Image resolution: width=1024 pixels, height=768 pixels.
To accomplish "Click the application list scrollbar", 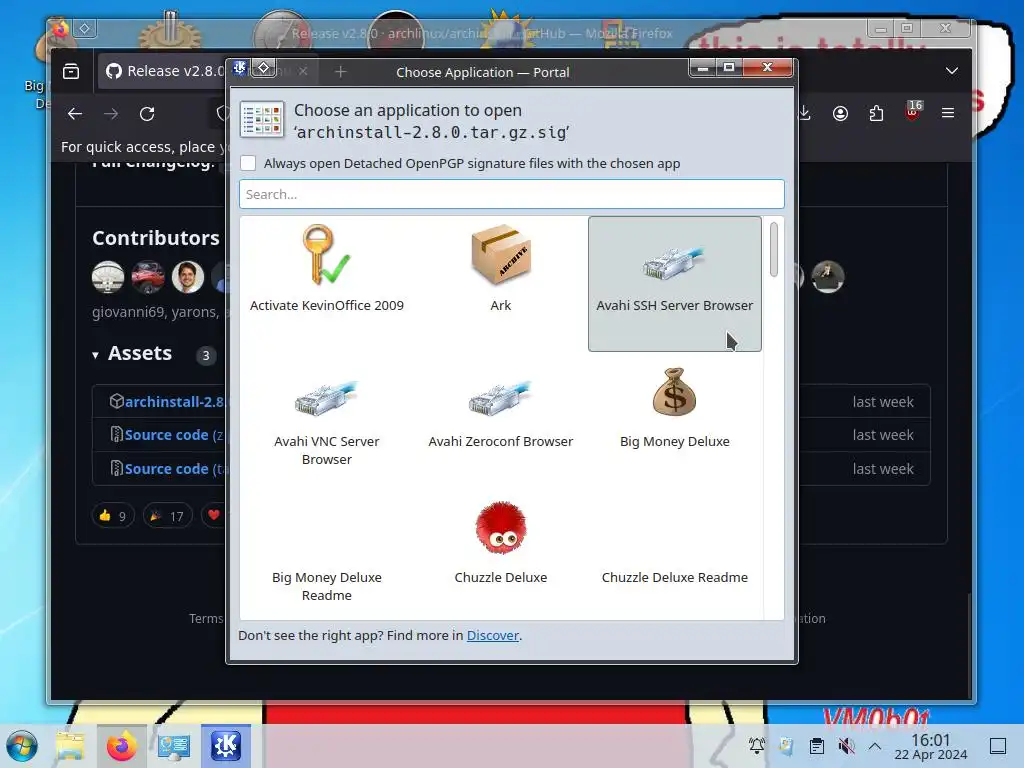I will [x=774, y=249].
